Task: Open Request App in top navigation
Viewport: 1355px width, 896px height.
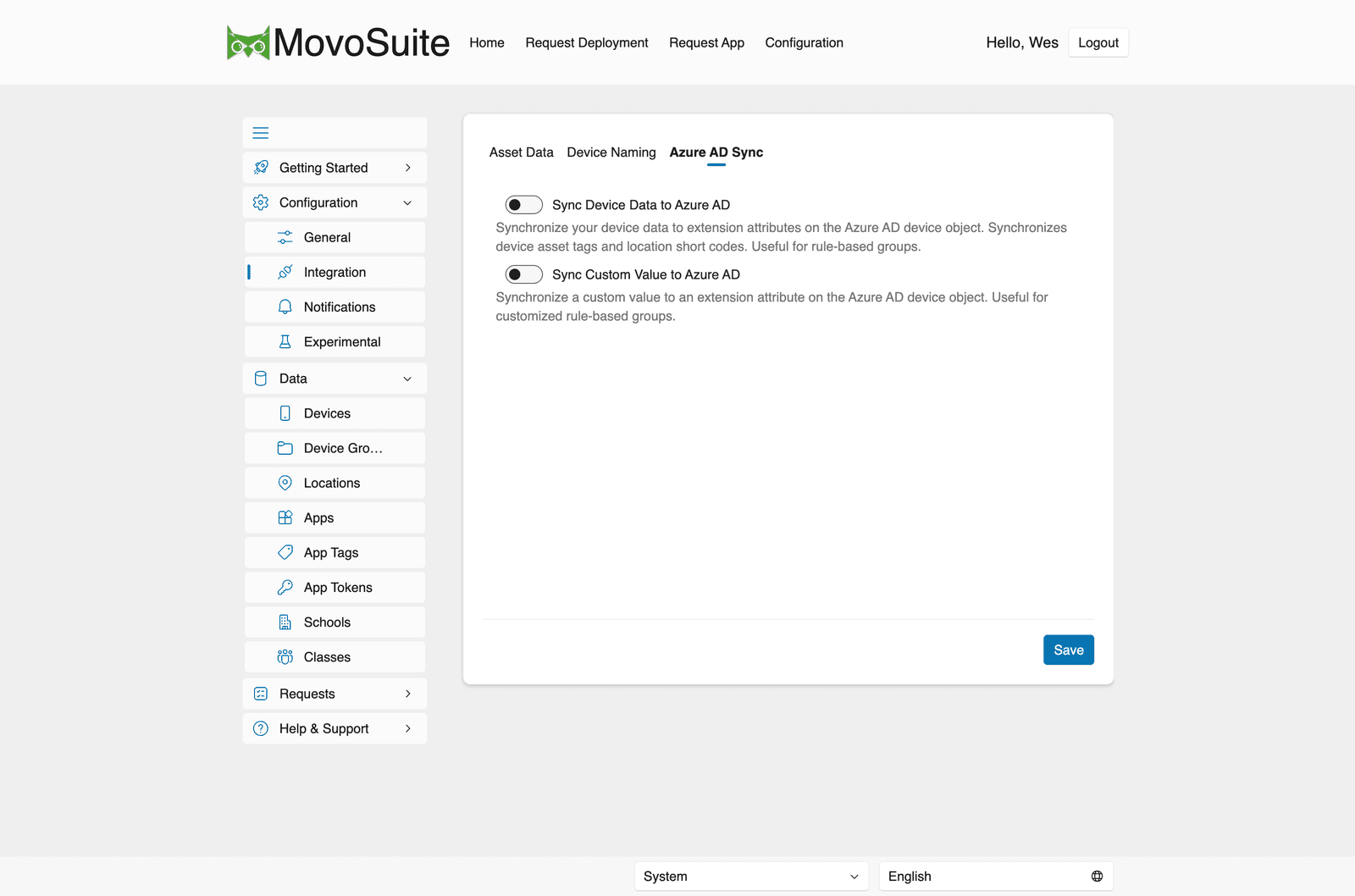Action: (x=706, y=42)
